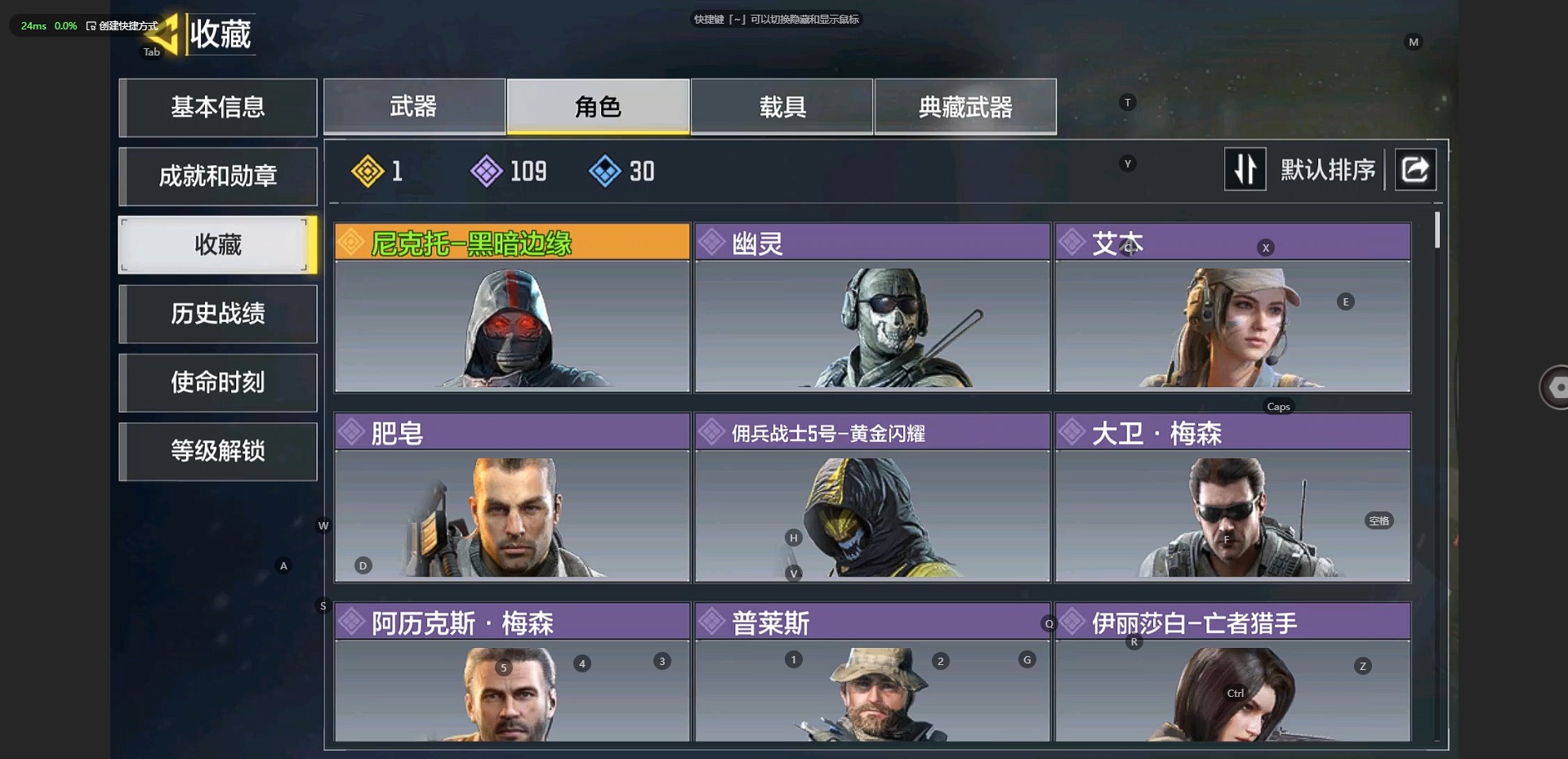
Task: Open the 基本信息 section
Action: tap(218, 107)
